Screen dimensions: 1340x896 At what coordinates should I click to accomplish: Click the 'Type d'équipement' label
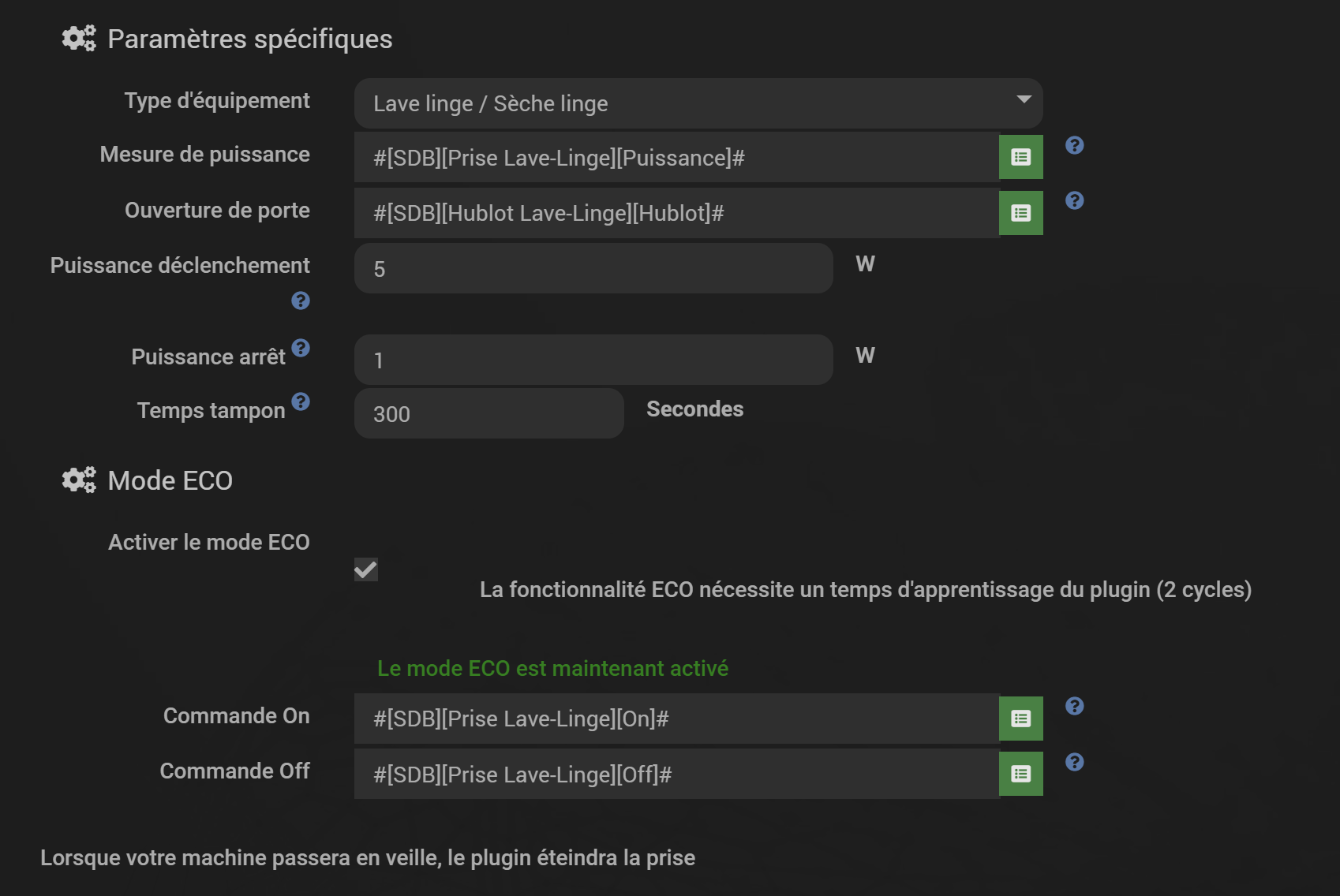pyautogui.click(x=217, y=100)
